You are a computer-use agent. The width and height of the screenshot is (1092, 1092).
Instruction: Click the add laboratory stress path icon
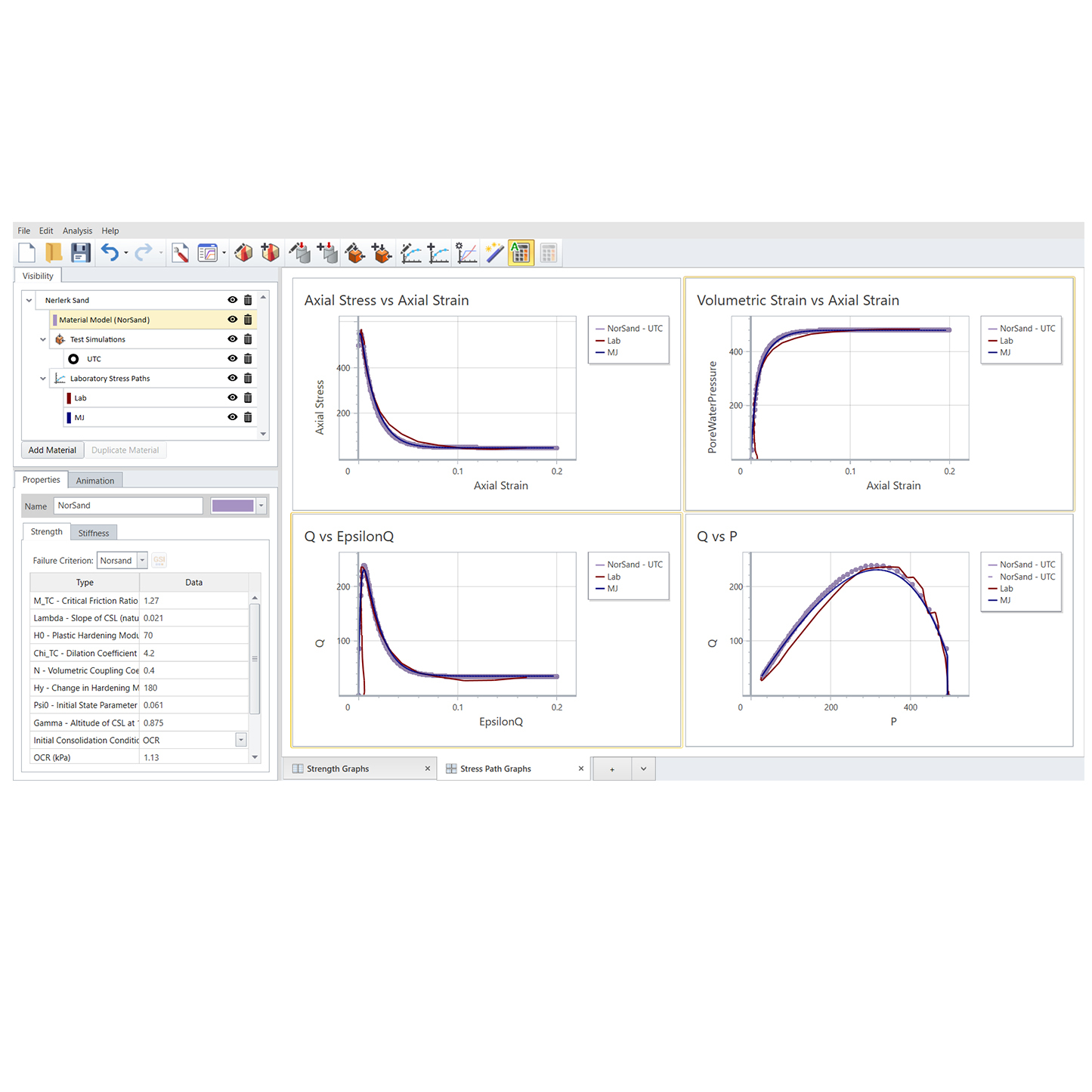[438, 253]
